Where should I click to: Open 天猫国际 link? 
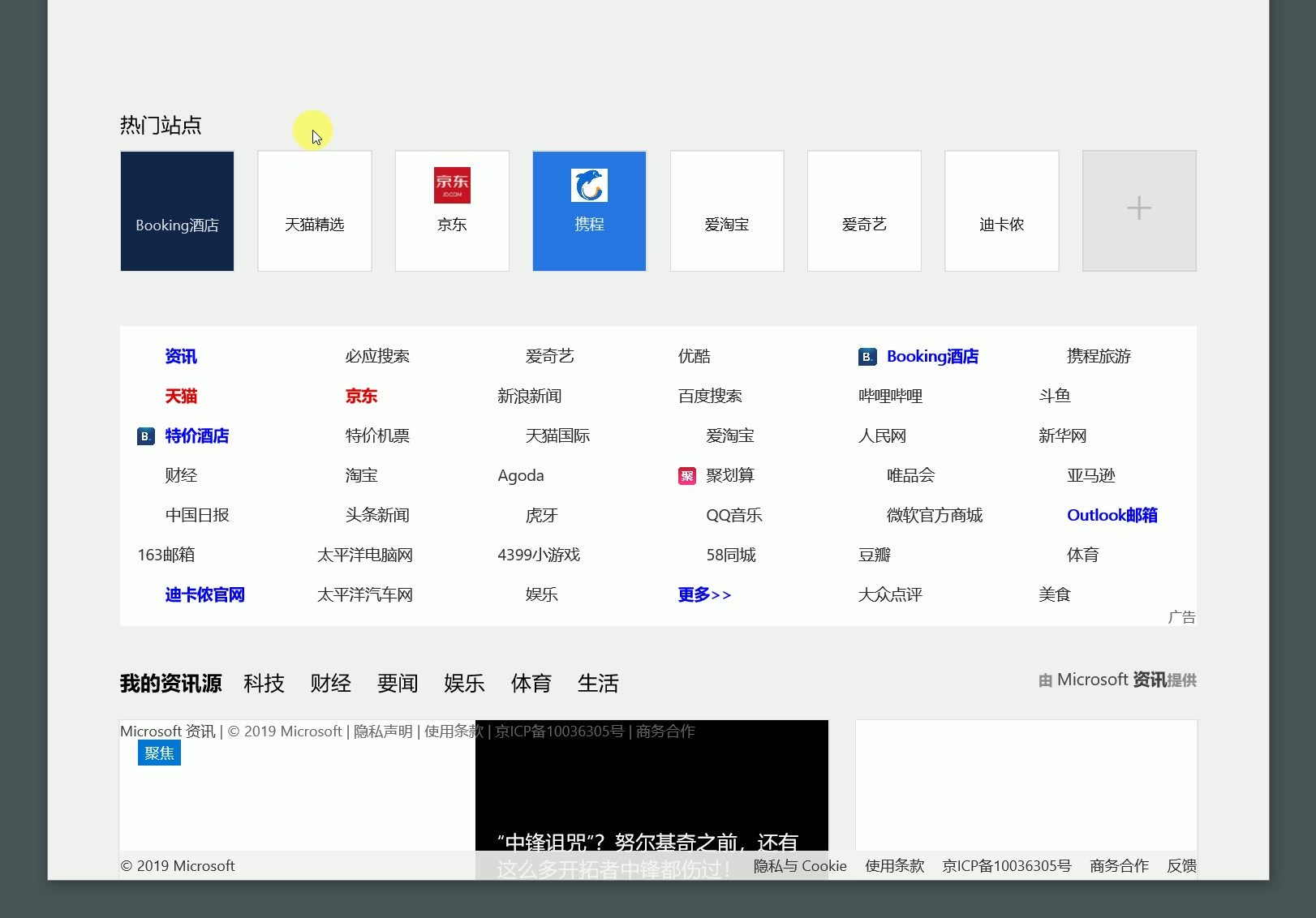coord(557,435)
